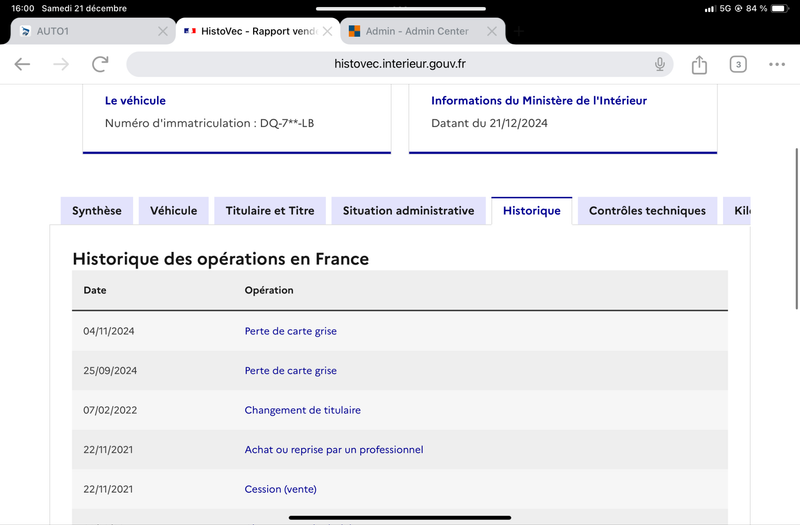The width and height of the screenshot is (800, 525).
Task: Click the 22/11/2021 date in Achat row
Action: coord(108,449)
